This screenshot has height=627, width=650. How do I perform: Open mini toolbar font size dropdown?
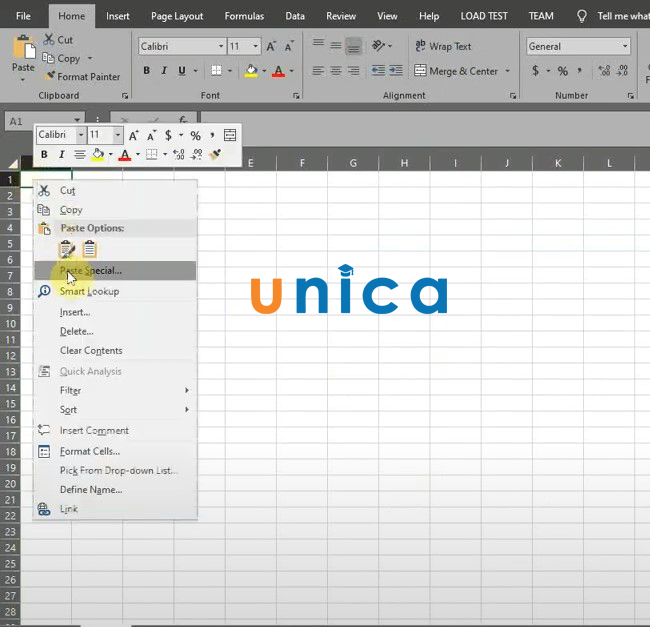(118, 135)
